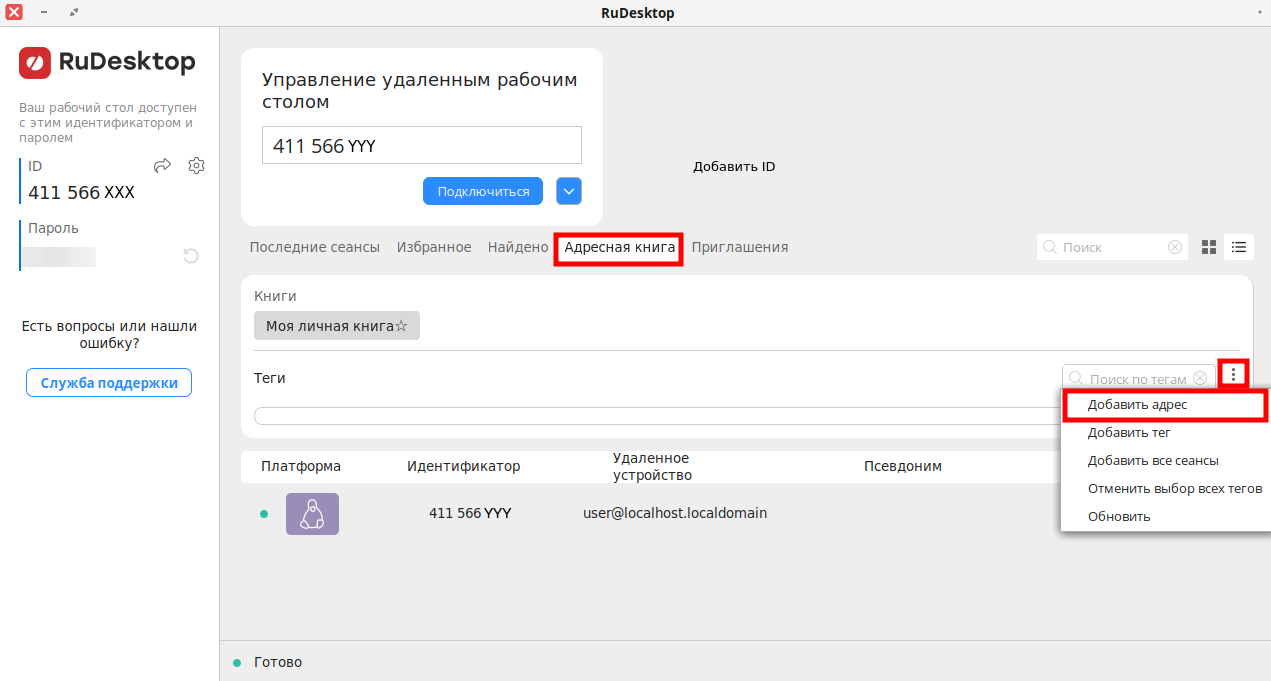
Task: Open the Последние сеансы tab
Action: coord(315,247)
